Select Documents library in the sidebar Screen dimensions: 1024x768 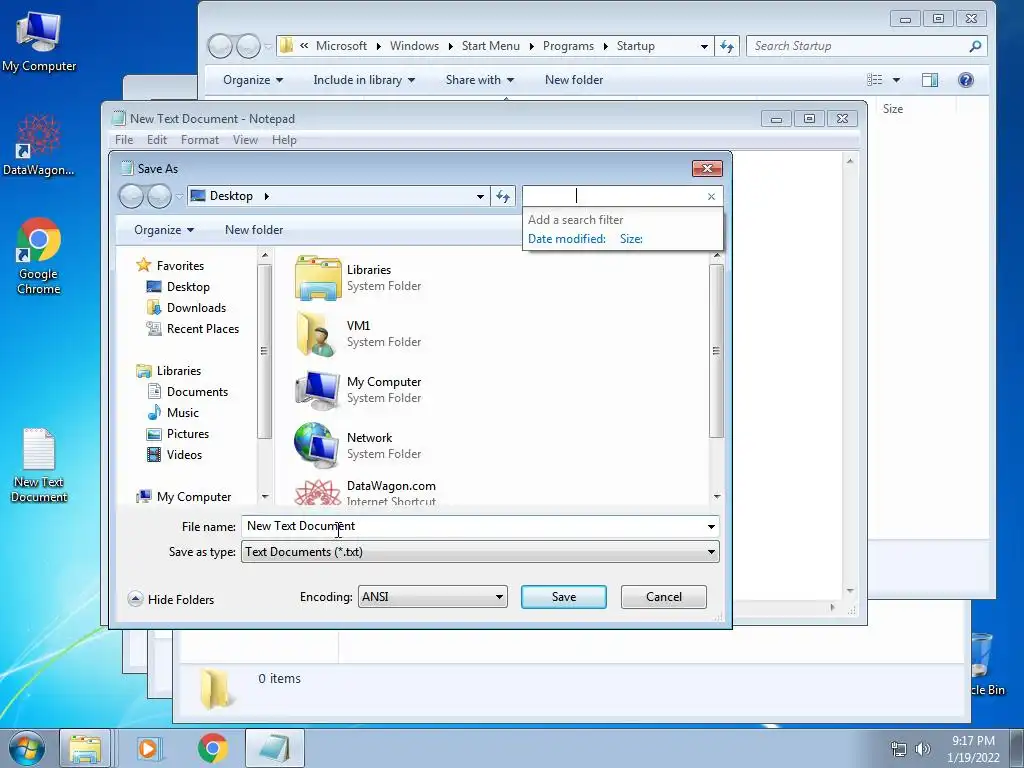(197, 392)
